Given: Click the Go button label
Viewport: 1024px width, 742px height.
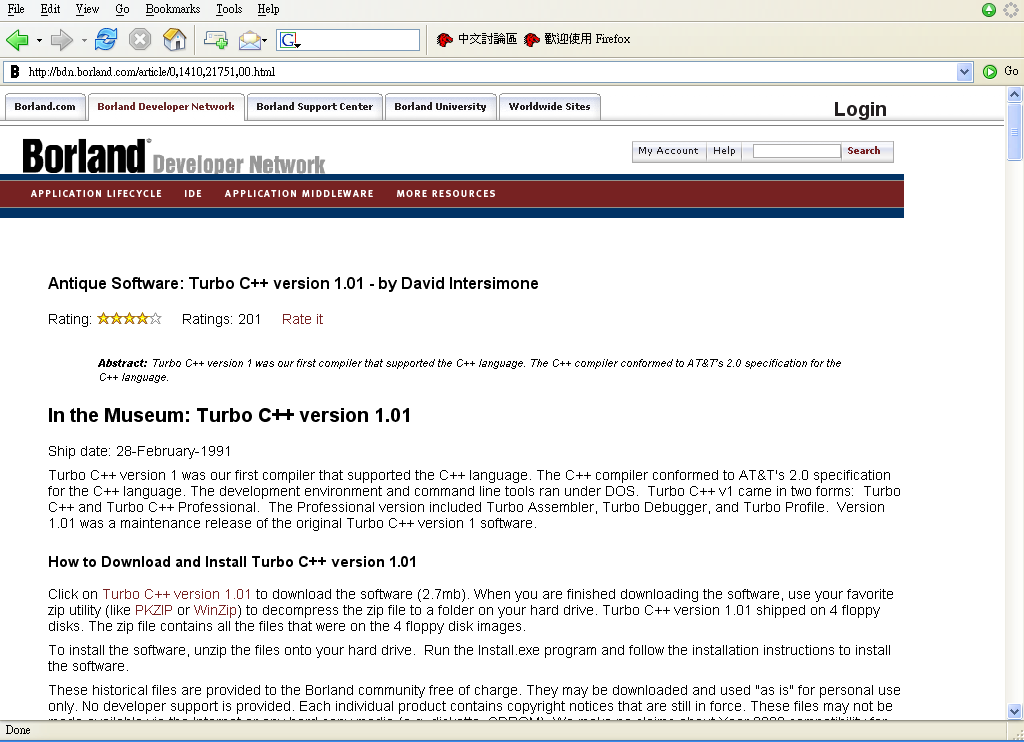Looking at the screenshot, I should (x=1011, y=71).
